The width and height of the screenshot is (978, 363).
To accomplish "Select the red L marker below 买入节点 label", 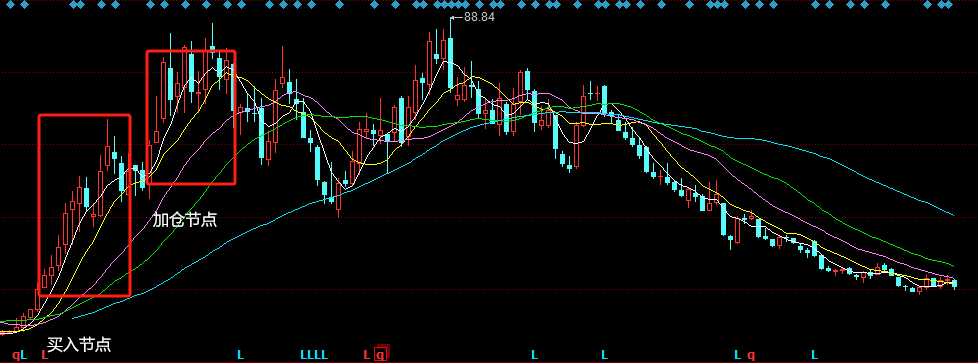I will pyautogui.click(x=44, y=355).
